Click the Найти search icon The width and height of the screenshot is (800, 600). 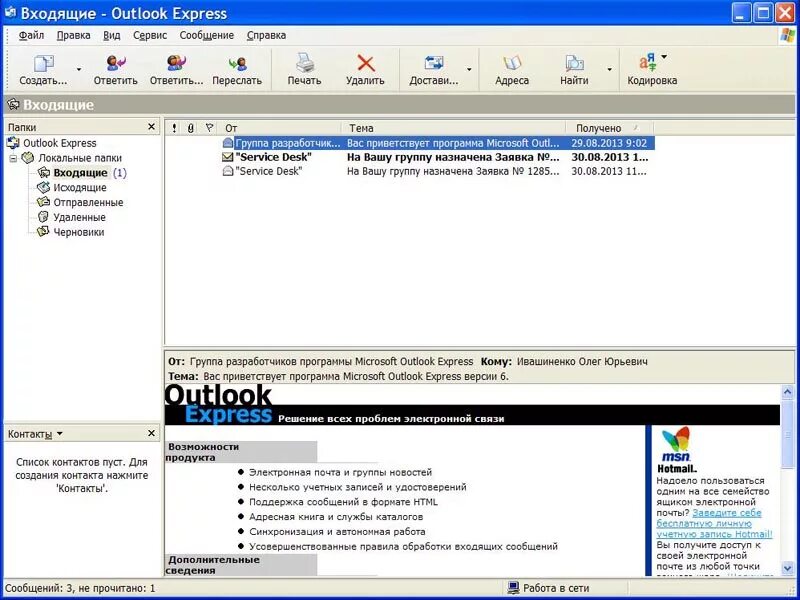click(x=574, y=64)
